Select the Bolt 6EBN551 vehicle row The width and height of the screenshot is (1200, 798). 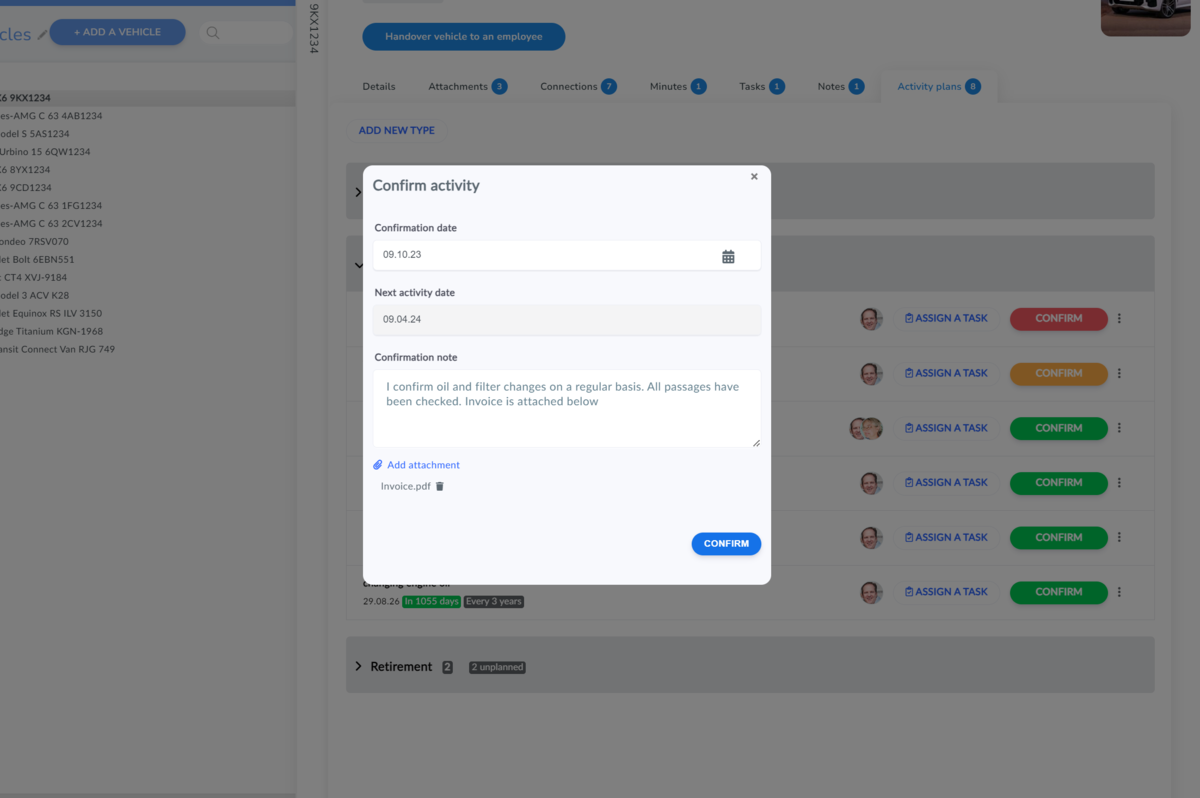147,260
